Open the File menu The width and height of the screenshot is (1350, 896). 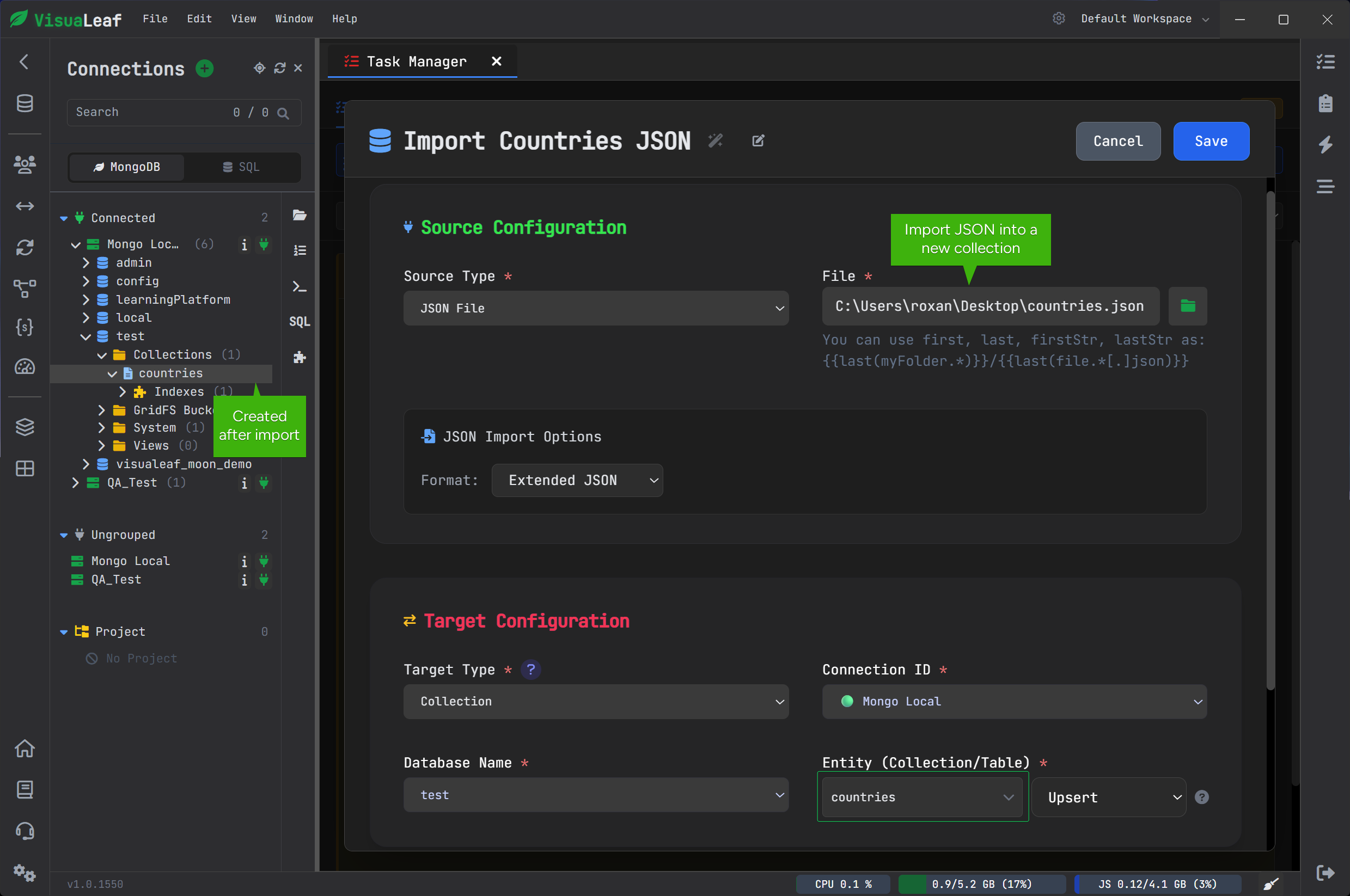point(155,19)
